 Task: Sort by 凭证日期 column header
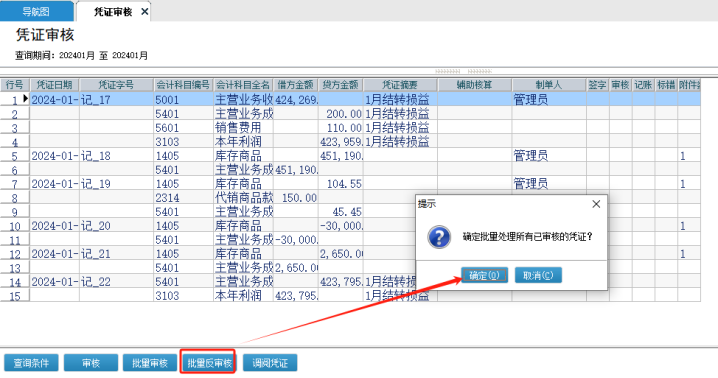(54, 85)
